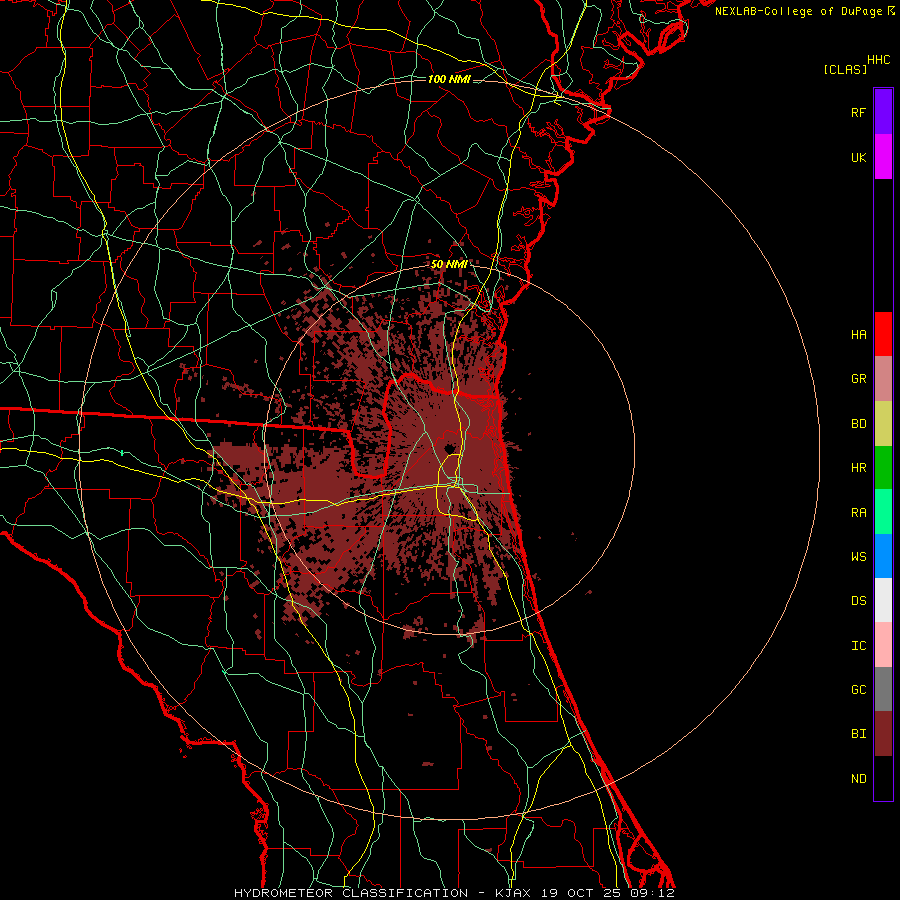Click the HHC product code label
This screenshot has height=900, width=900.
(879, 60)
